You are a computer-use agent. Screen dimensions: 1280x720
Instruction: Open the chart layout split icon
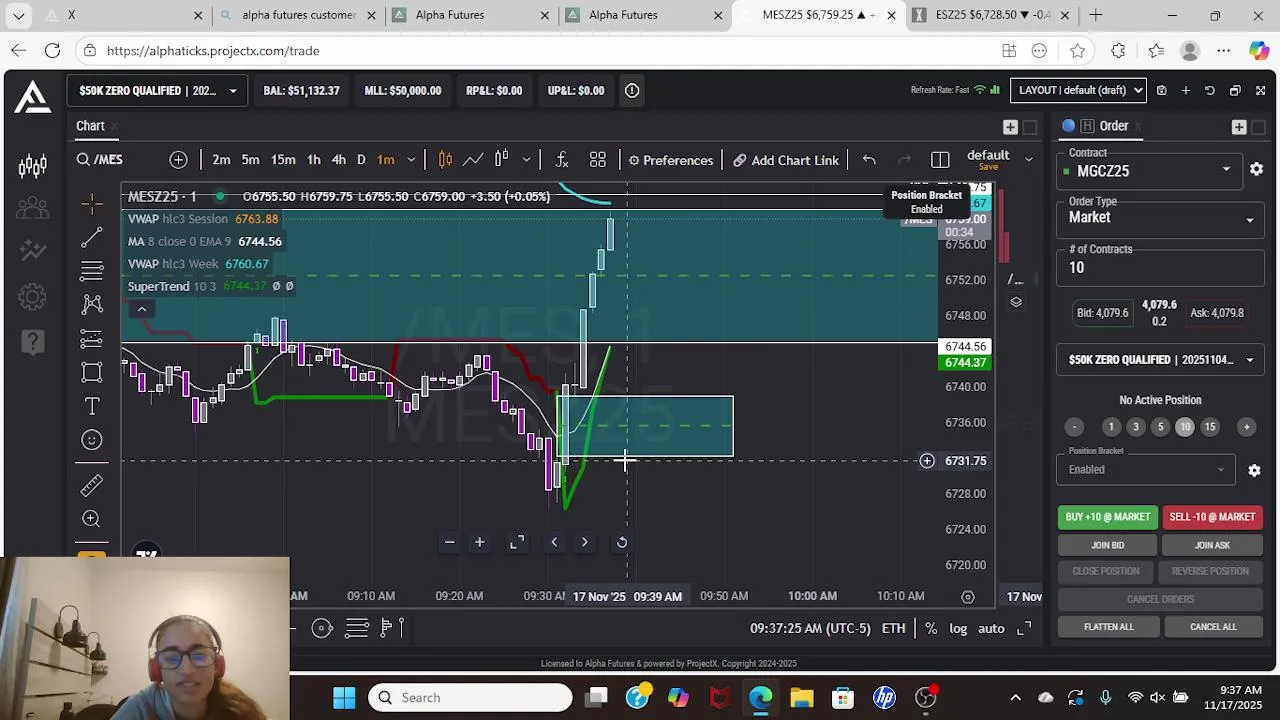pyautogui.click(x=940, y=160)
